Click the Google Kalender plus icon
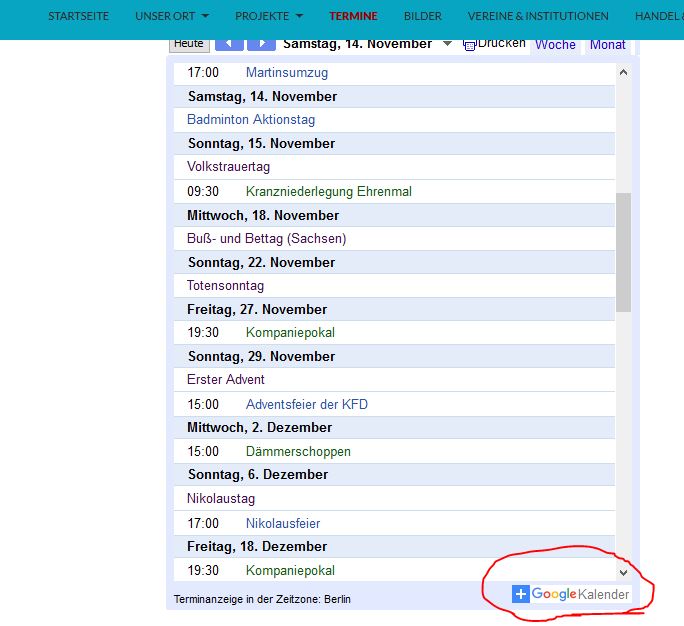 [520, 594]
